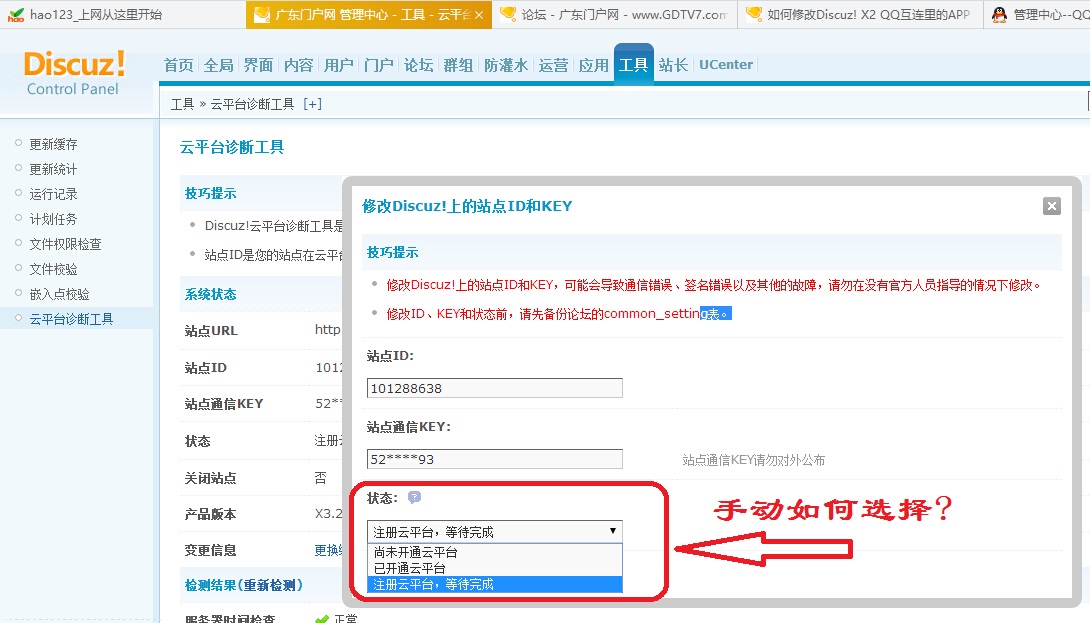Screen dimensions: 1090x623
Task: Open the UCenter menu
Action: point(726,65)
